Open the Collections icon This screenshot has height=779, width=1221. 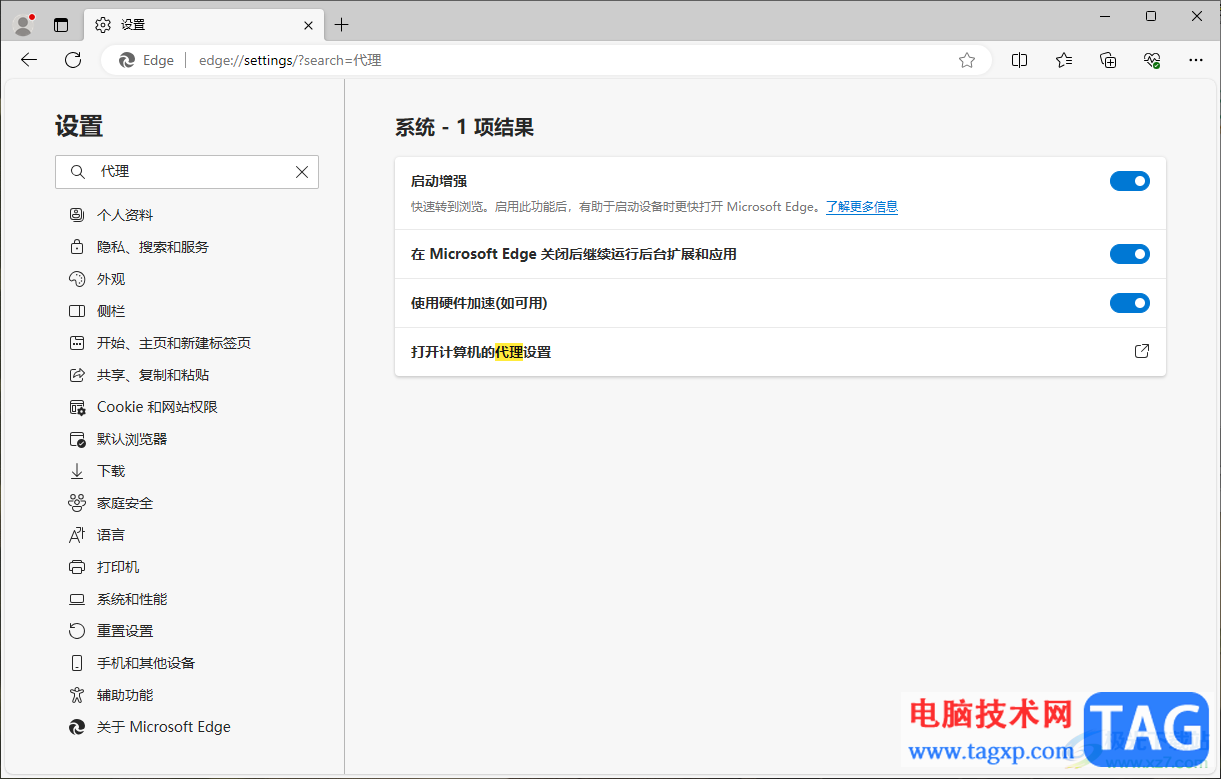click(x=1108, y=60)
